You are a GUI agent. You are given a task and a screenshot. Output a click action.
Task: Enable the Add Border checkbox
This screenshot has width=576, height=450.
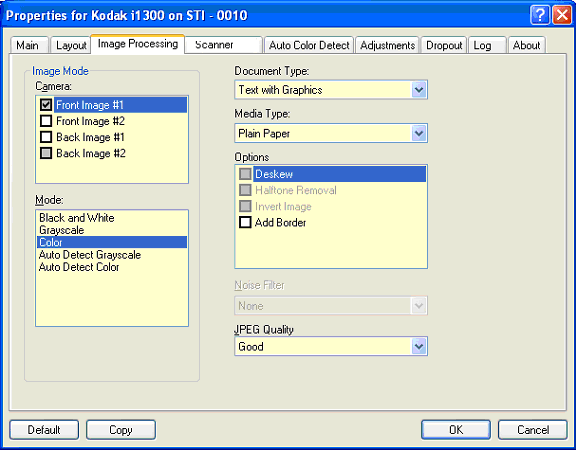(245, 222)
